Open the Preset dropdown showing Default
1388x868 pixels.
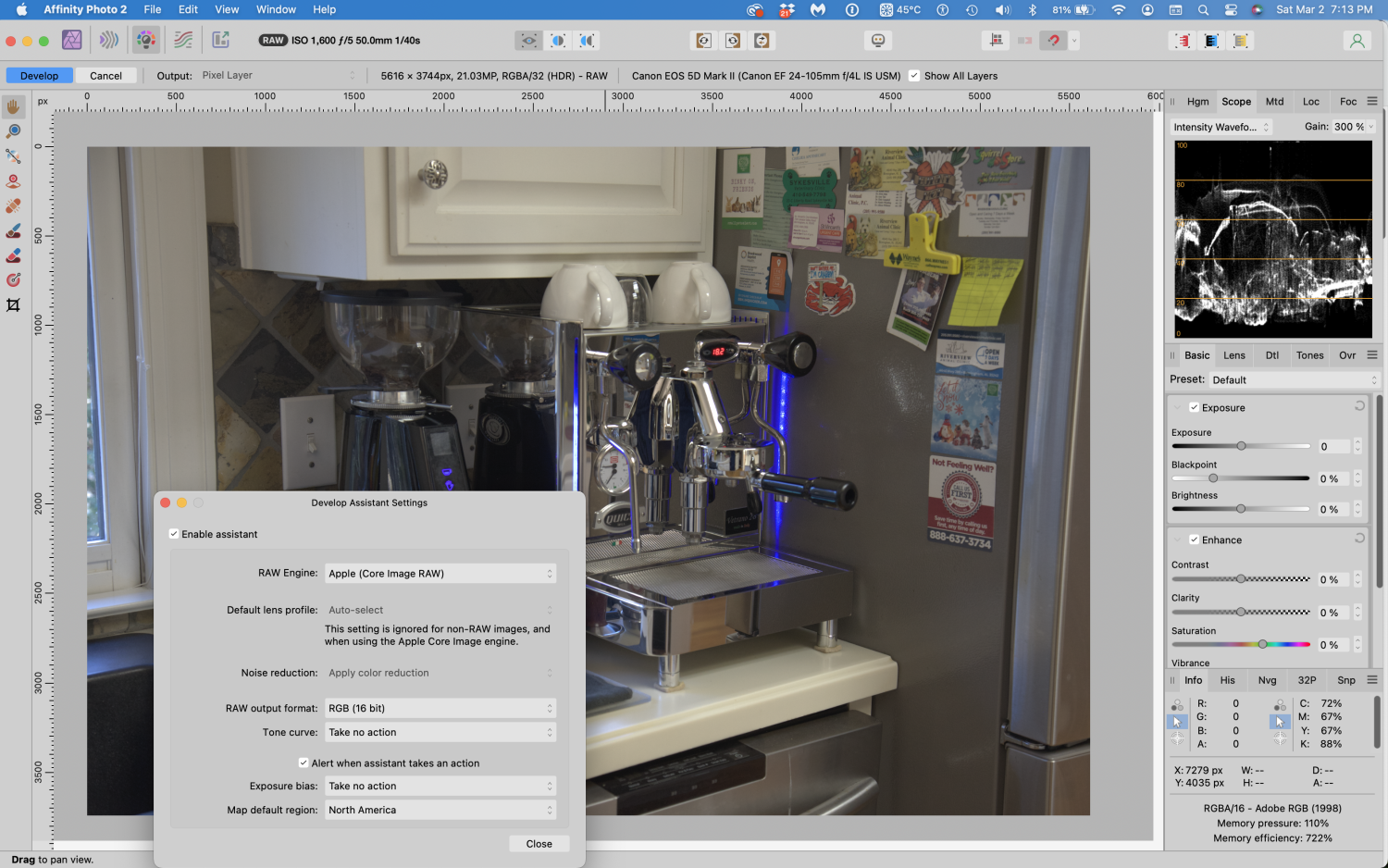coord(1294,379)
